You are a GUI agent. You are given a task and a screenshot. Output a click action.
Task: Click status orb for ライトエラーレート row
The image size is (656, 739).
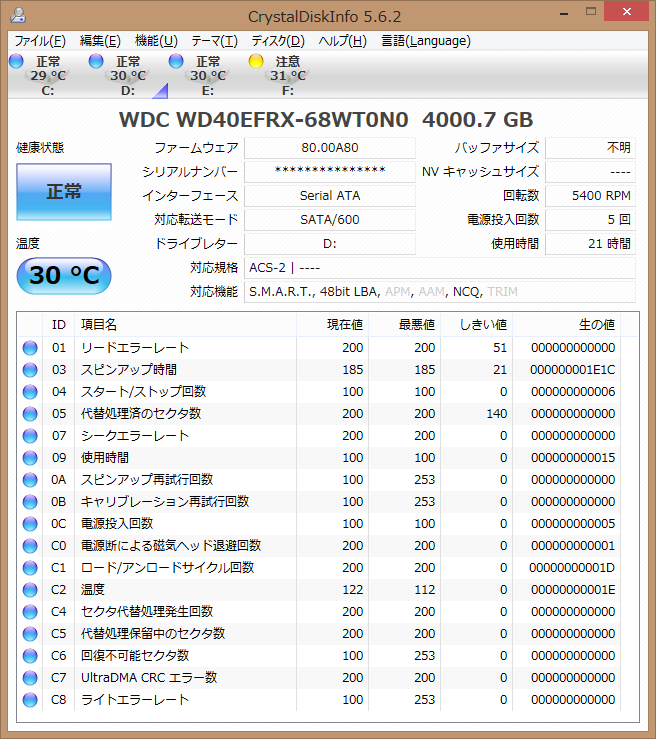[30, 700]
